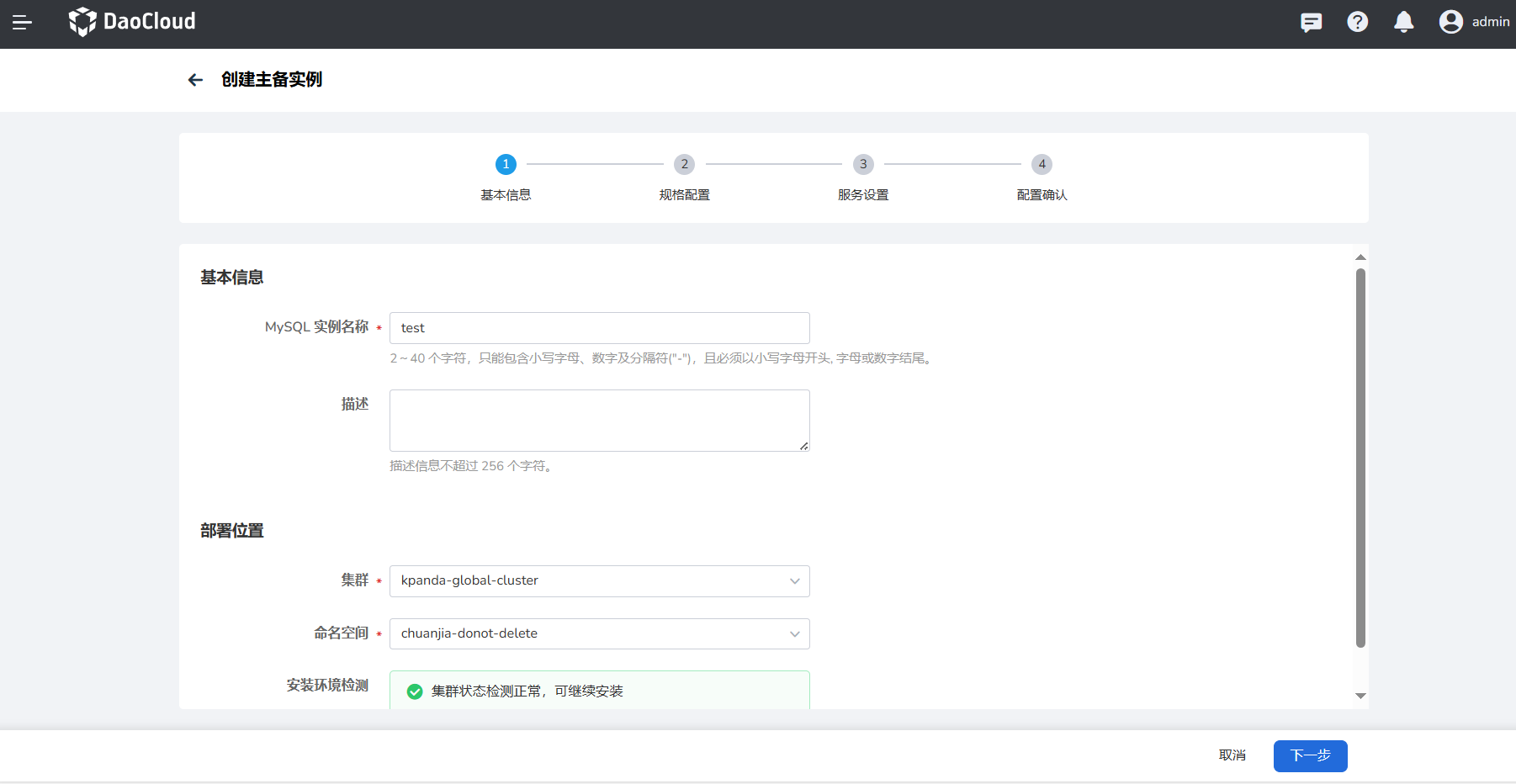Jump to step 2 规格配置

(684, 165)
